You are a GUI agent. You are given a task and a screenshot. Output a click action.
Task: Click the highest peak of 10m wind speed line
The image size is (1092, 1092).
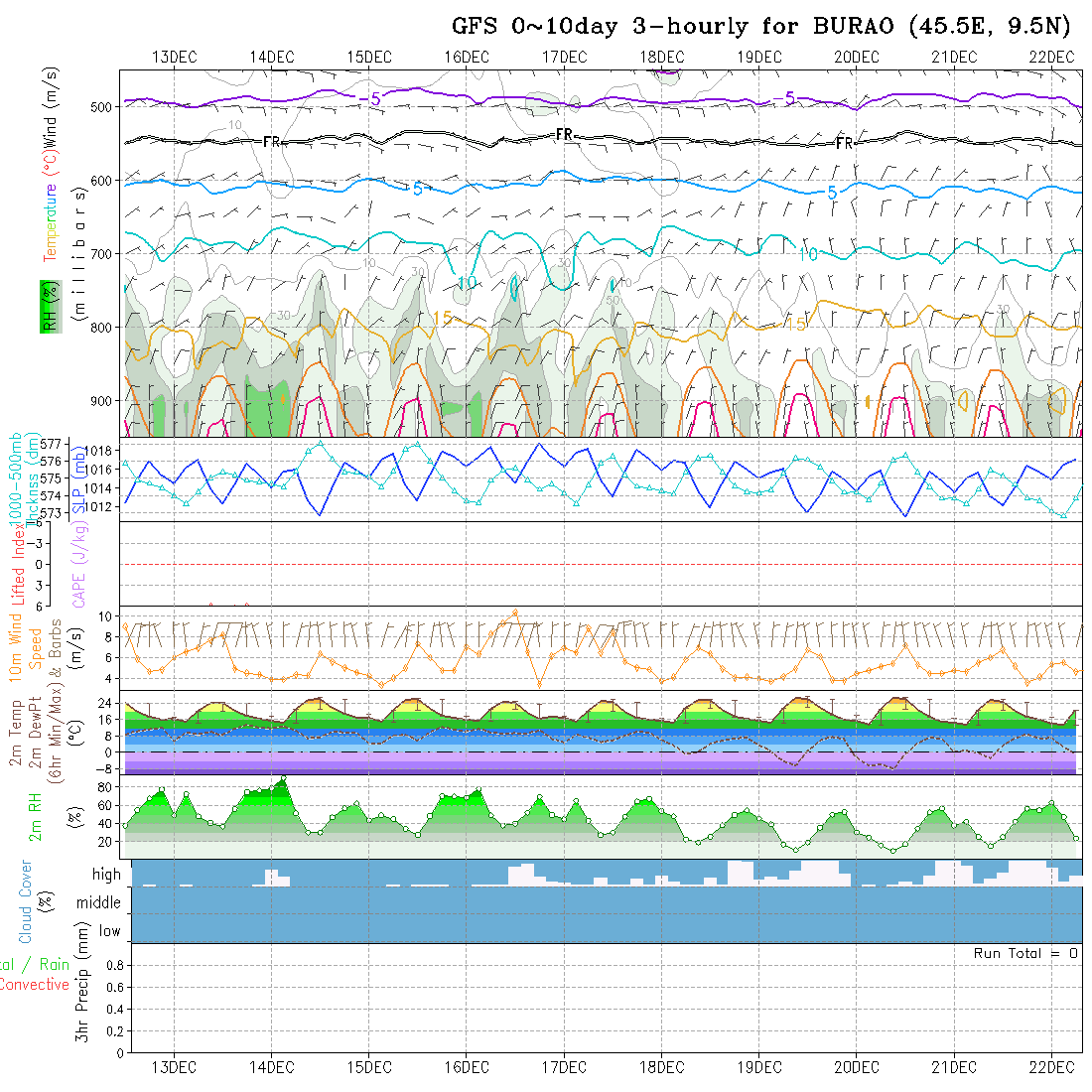tap(514, 612)
